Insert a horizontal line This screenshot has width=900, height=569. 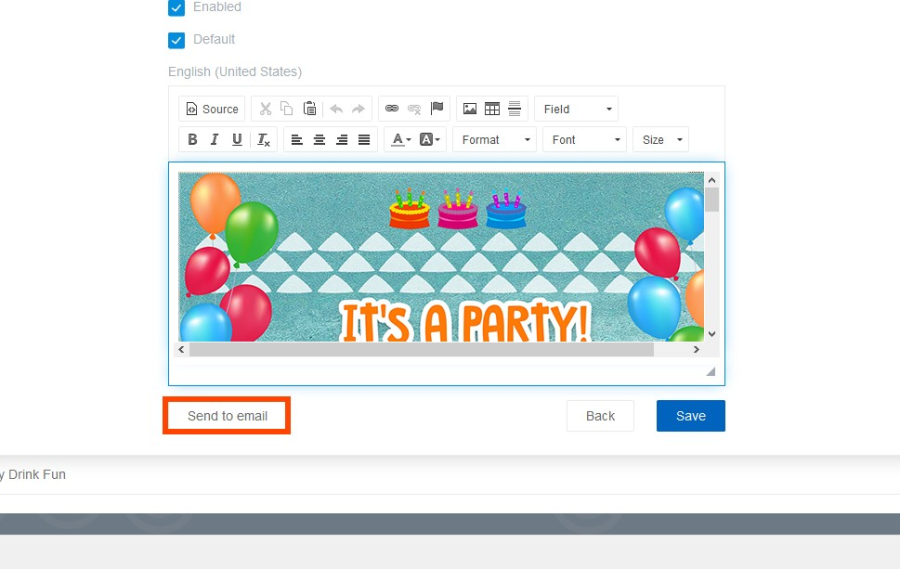tap(514, 109)
